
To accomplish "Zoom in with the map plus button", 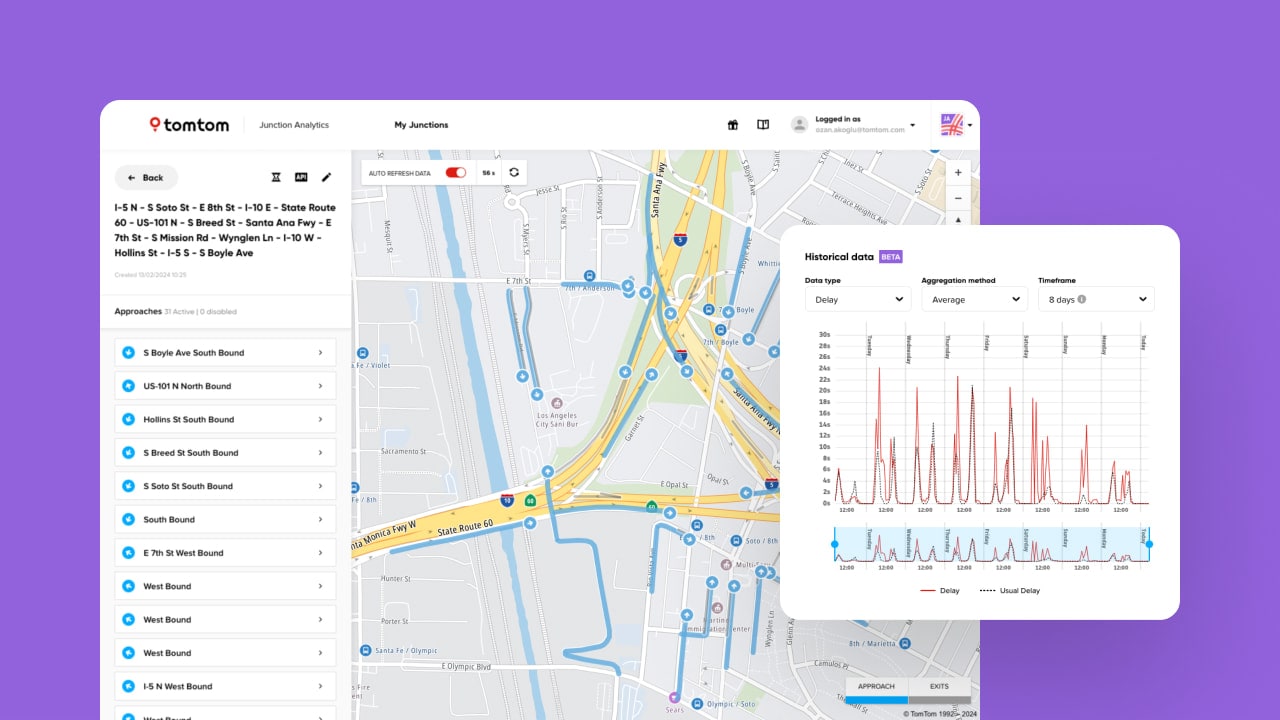I will point(958,172).
